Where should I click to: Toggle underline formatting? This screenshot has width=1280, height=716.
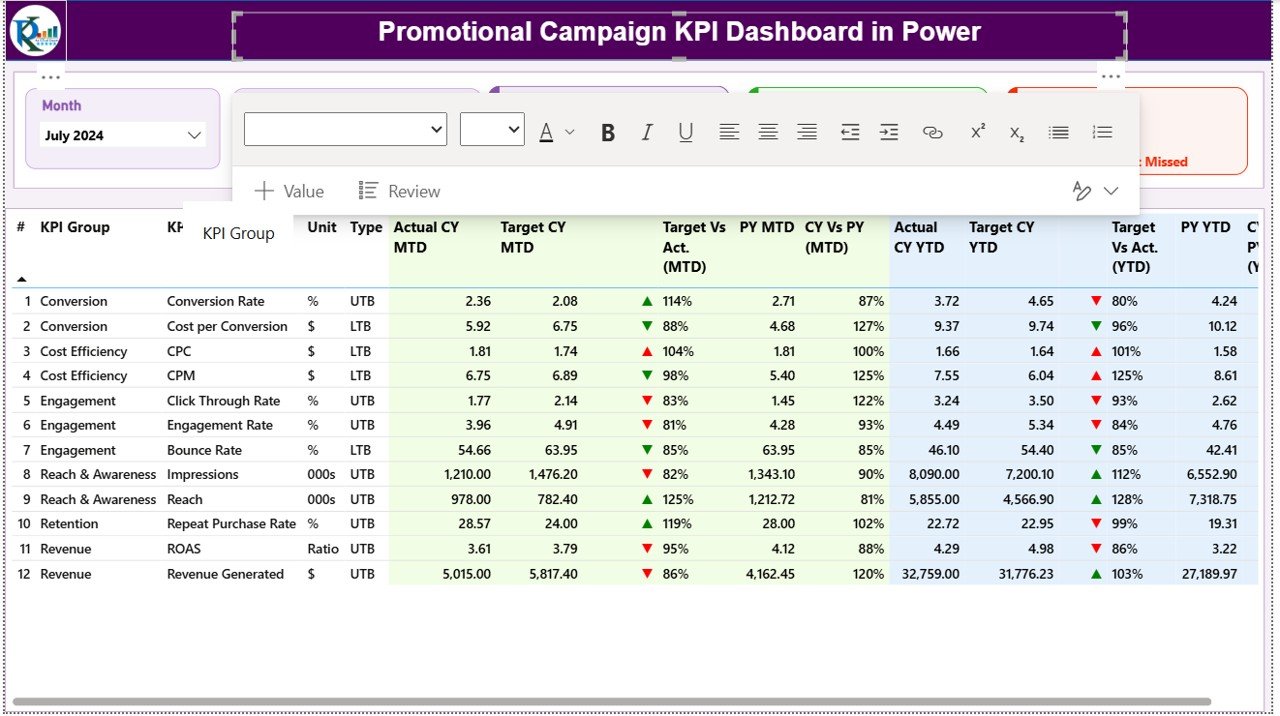click(685, 131)
